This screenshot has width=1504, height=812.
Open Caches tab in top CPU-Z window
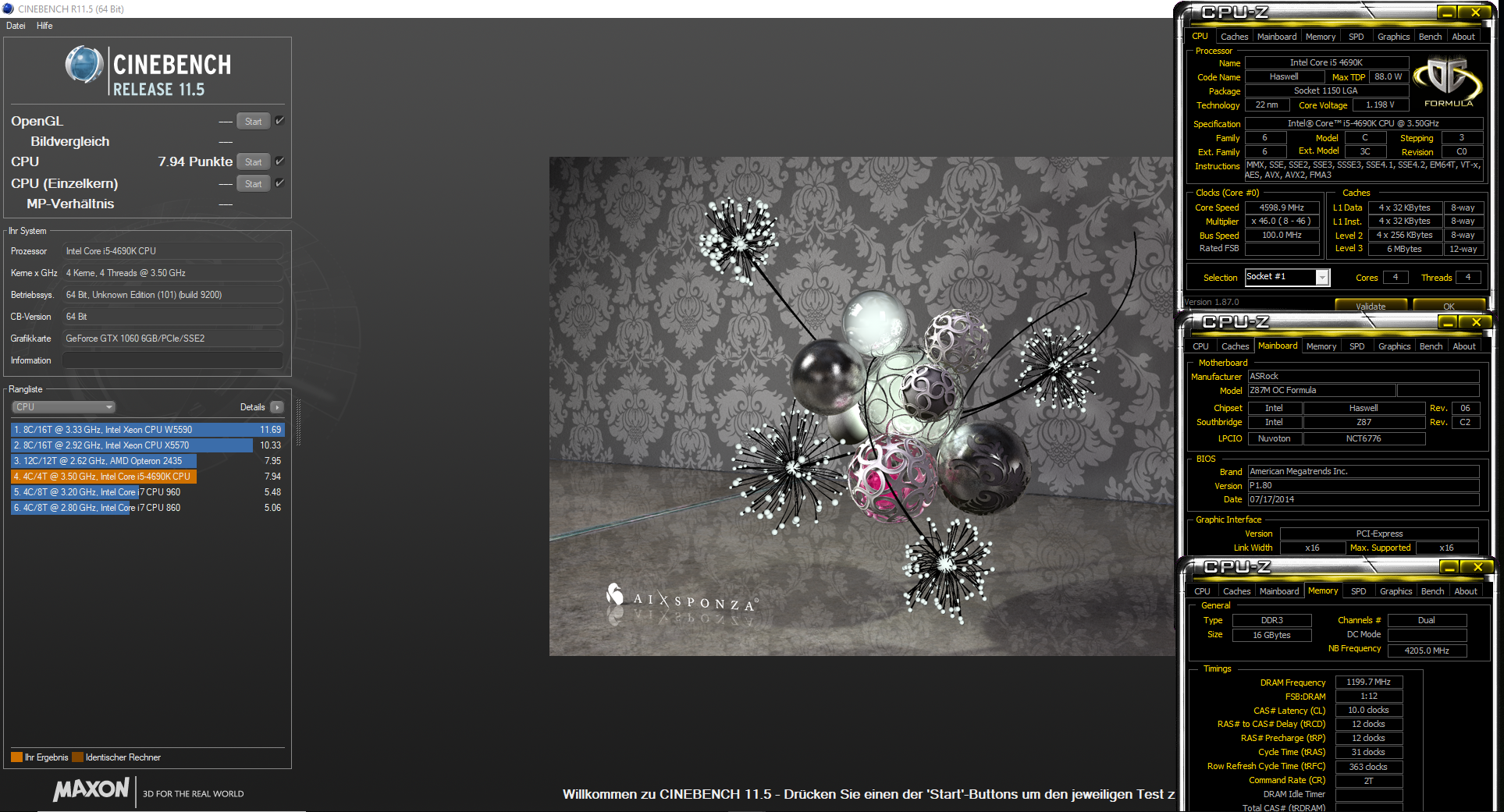click(1234, 37)
